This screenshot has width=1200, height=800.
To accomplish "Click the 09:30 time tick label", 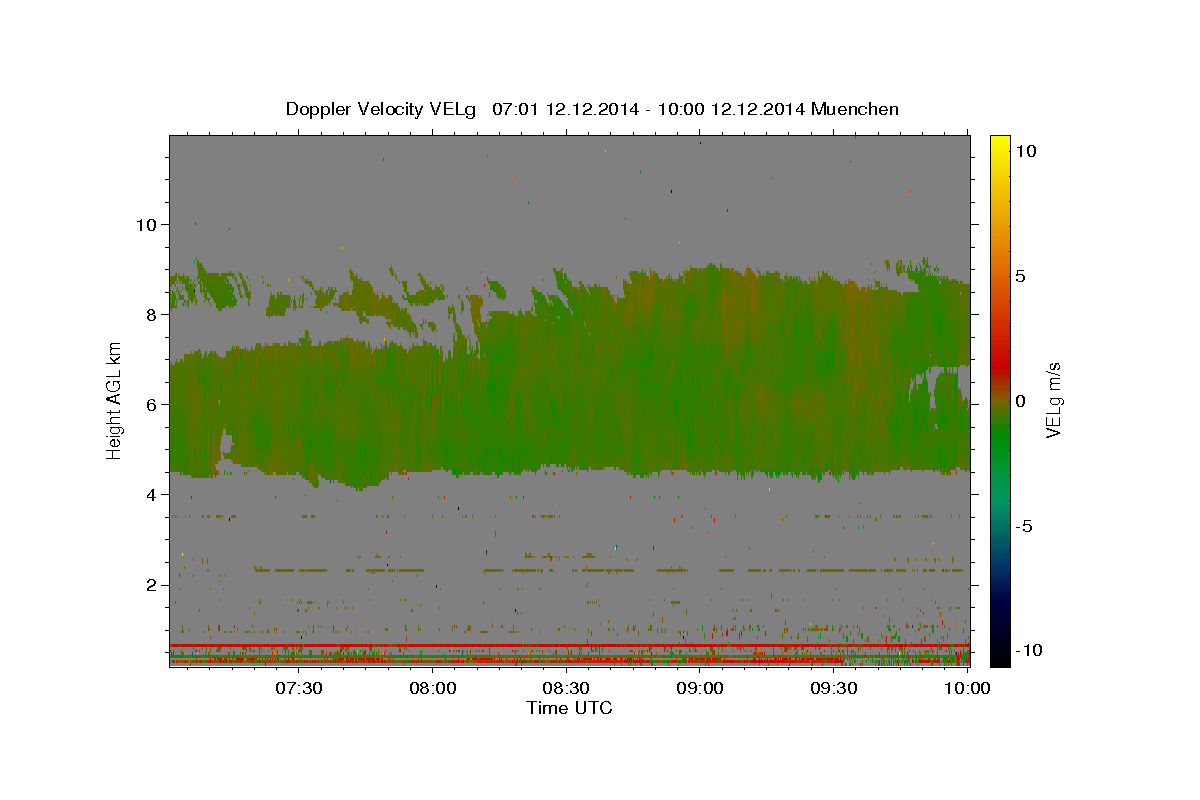I will (x=833, y=688).
